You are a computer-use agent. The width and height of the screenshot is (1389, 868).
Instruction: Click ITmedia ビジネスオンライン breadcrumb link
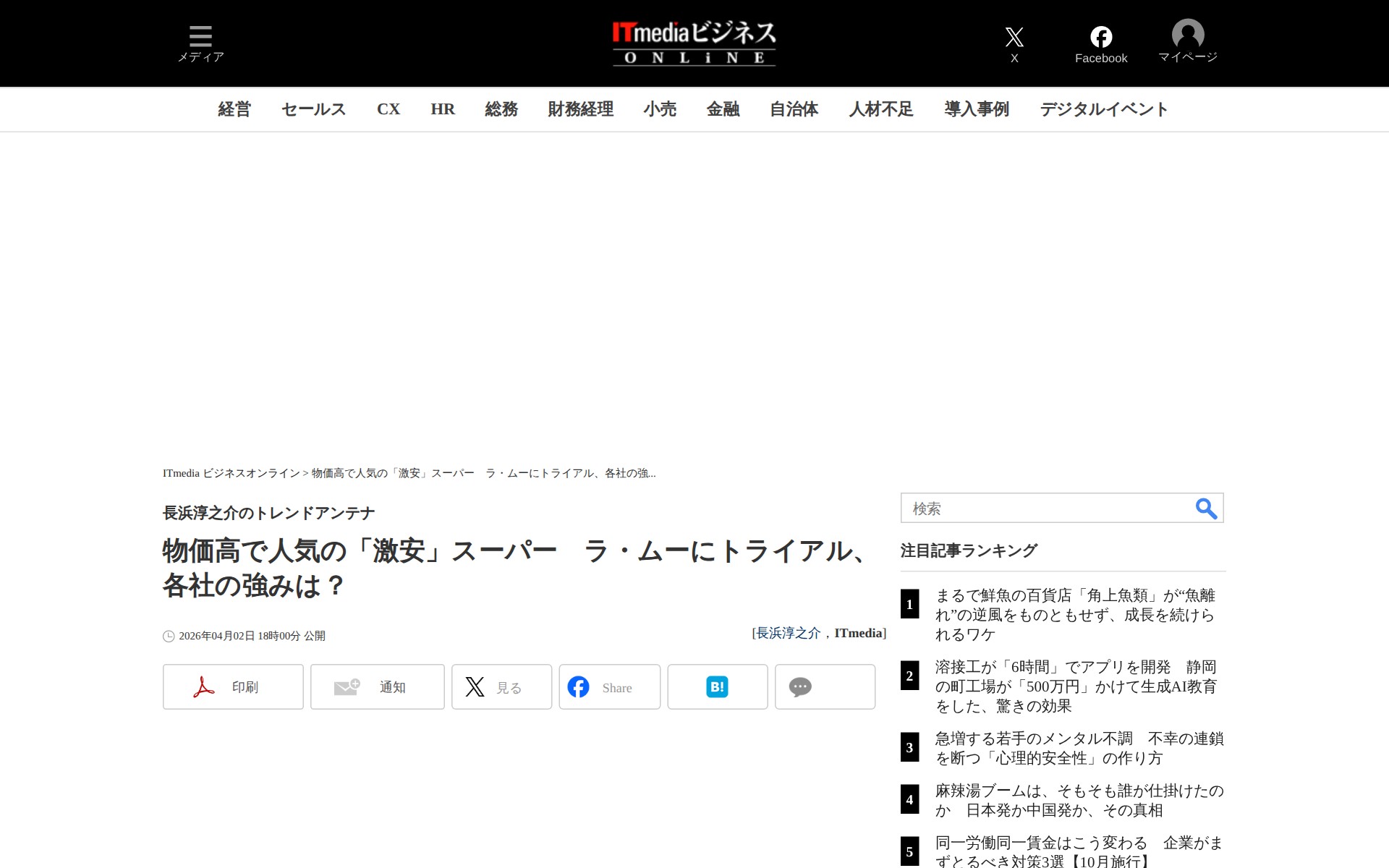tap(231, 473)
